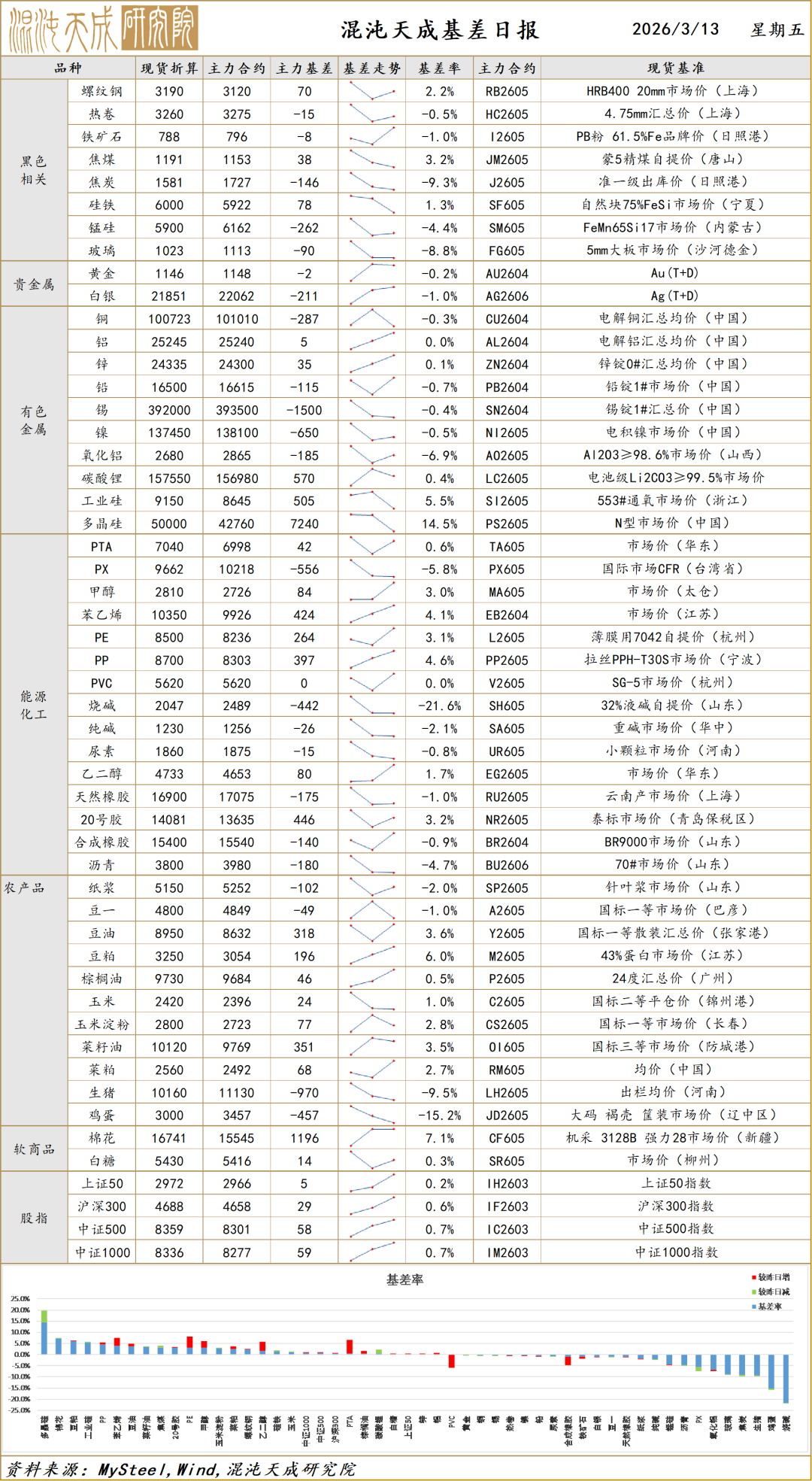This screenshot has width=812, height=1481.
Task: Click the green 较昨日减 legend swatch
Action: pyautogui.click(x=754, y=1291)
